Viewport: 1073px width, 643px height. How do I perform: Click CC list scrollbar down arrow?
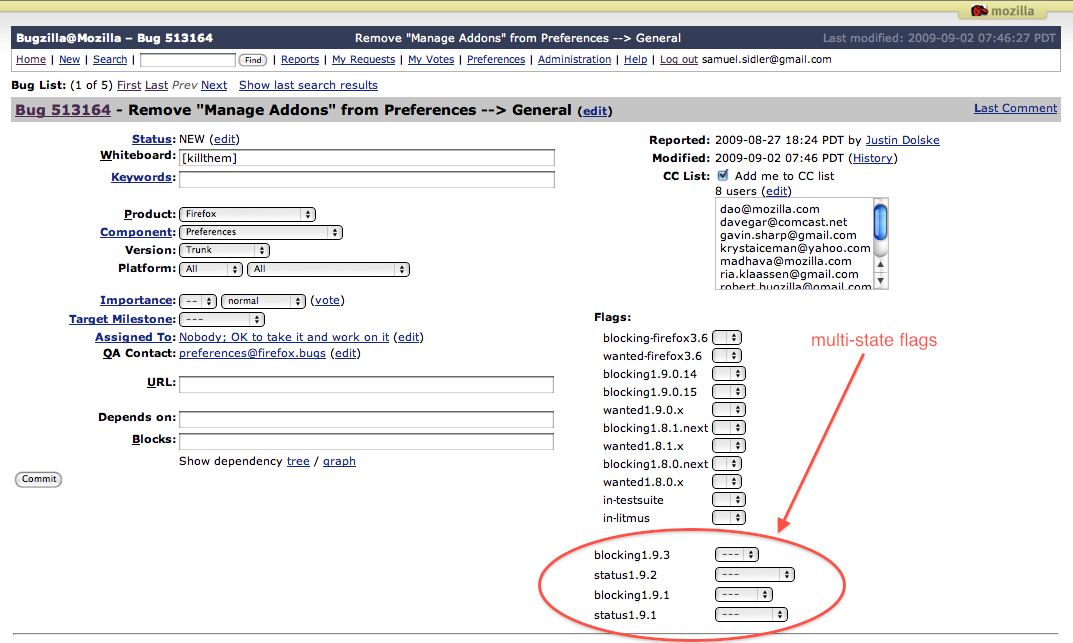point(881,280)
